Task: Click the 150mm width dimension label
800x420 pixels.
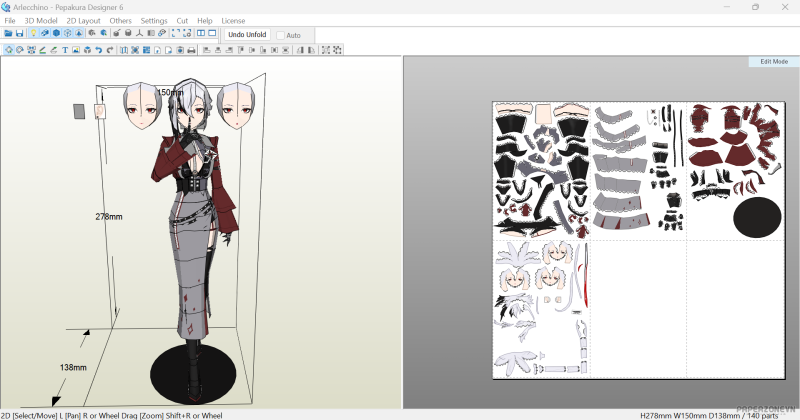Action: (x=170, y=92)
